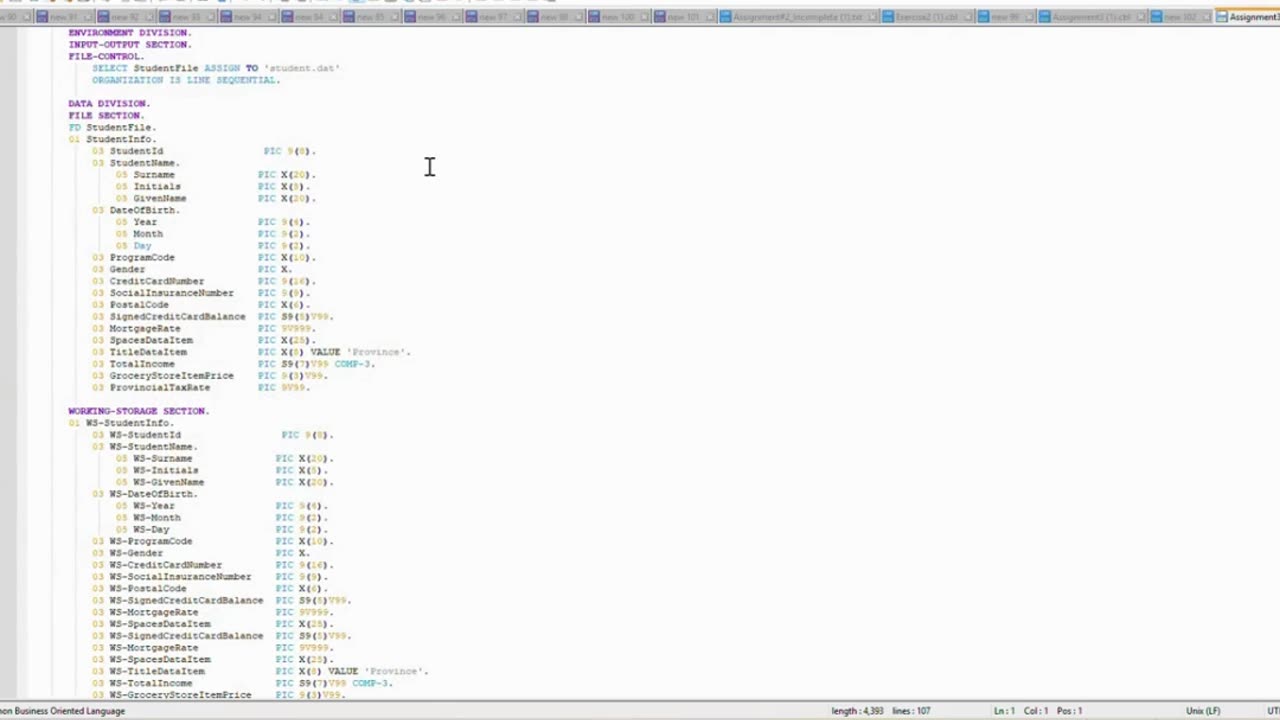Screen dimensions: 1280x720
Task: Click the 'FD StudentFile.' line
Action: point(112,127)
